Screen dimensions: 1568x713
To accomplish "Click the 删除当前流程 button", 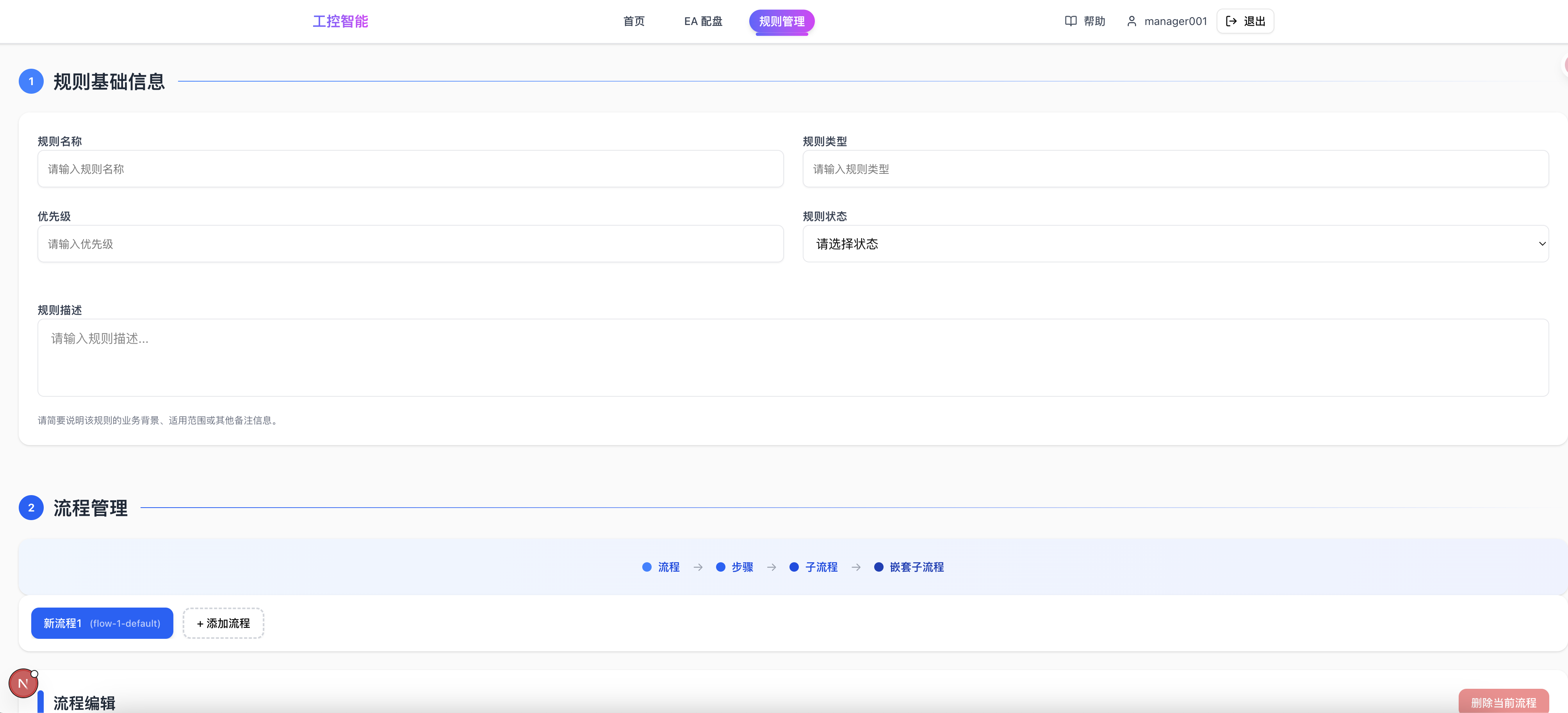I will pos(1503,702).
